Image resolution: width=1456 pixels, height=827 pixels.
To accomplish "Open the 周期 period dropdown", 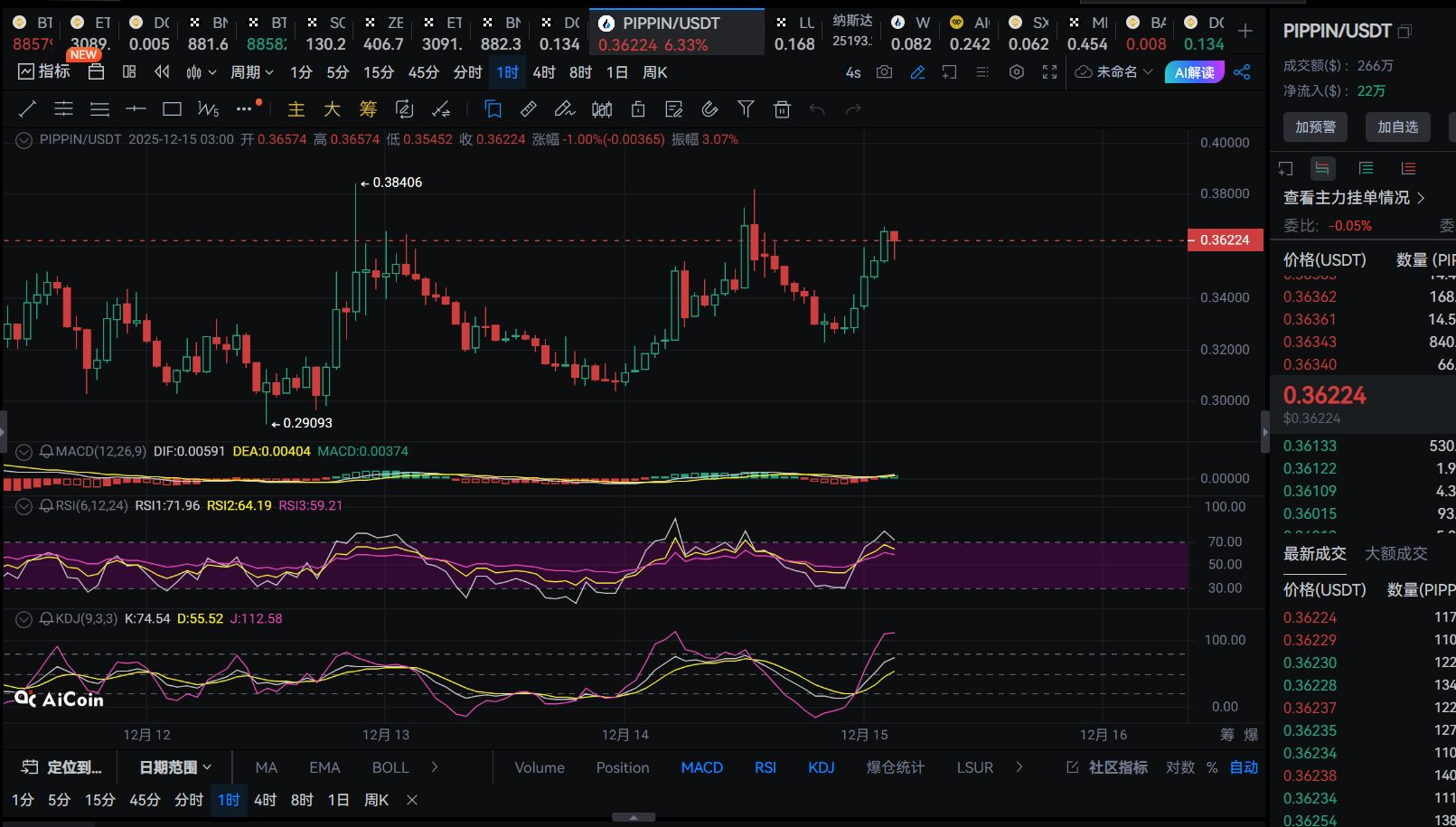I will click(x=251, y=72).
